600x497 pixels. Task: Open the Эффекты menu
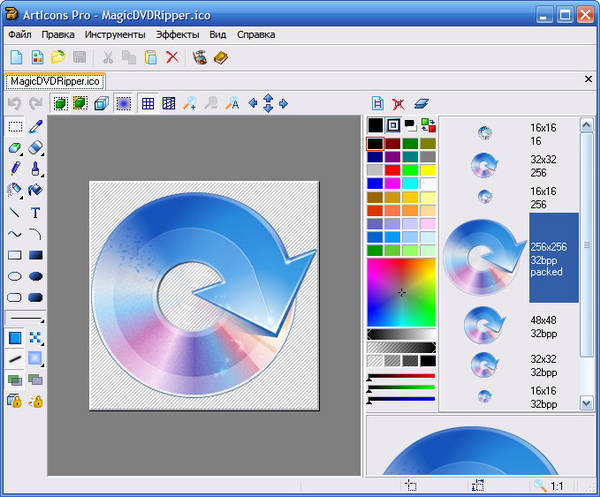click(177, 34)
